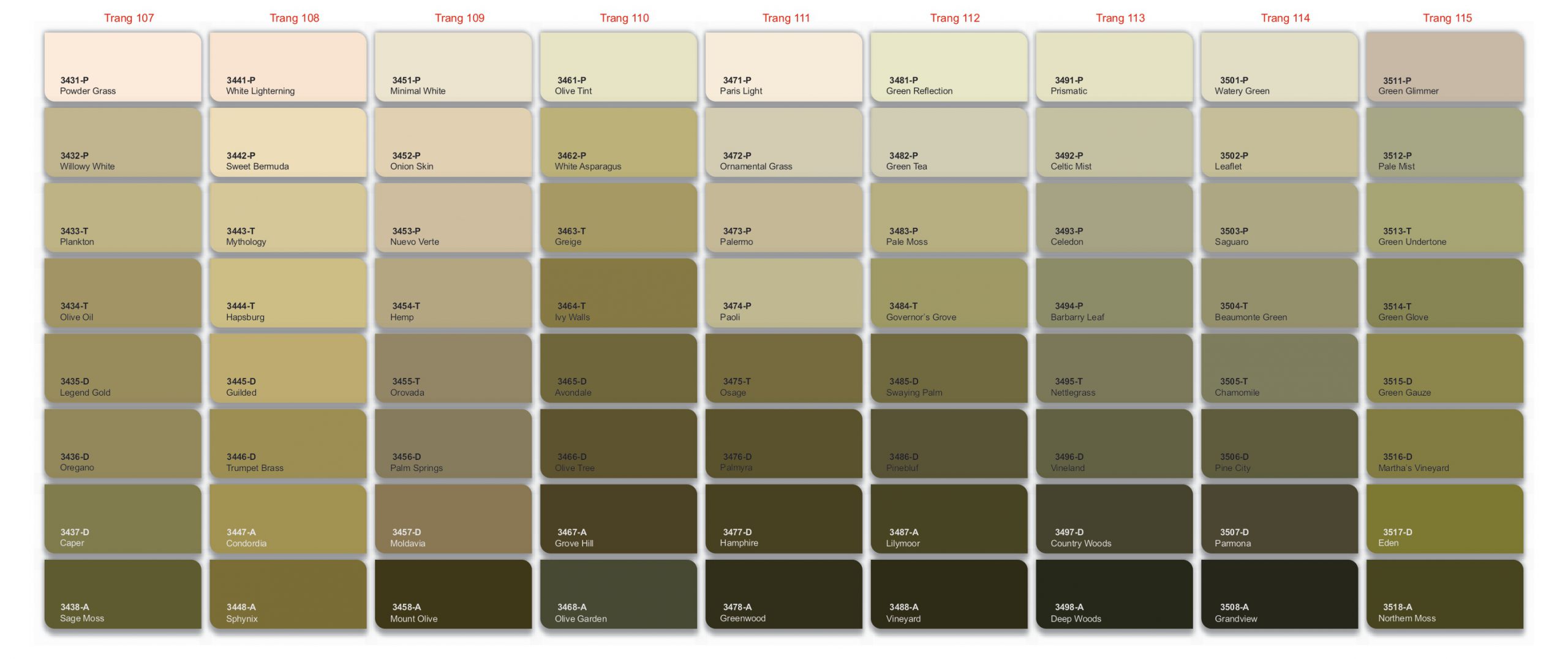Choose the Nuevo Verte 3453-P swatch
Image resolution: width=1568 pixels, height=659 pixels.
pos(453,217)
